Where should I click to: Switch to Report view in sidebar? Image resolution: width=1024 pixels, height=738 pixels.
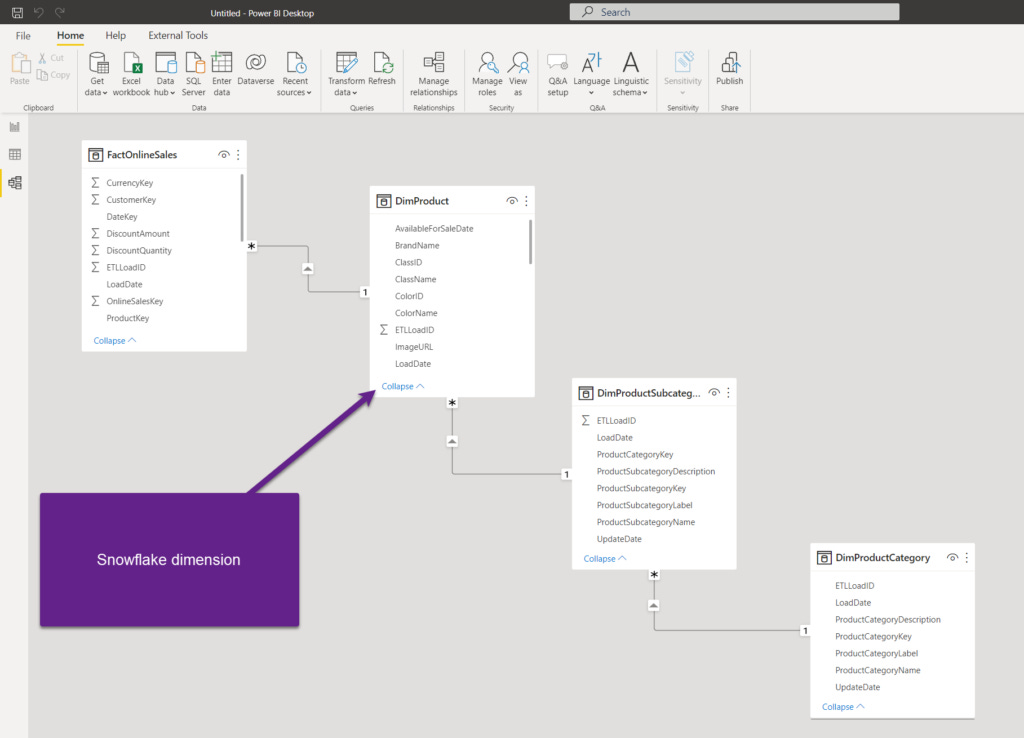point(14,127)
